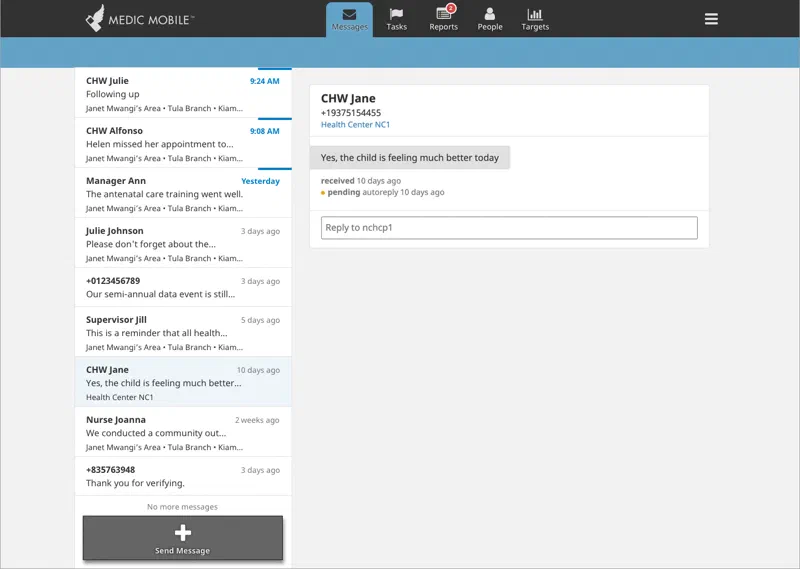
Task: Open Targets via the bar chart icon
Action: (535, 14)
